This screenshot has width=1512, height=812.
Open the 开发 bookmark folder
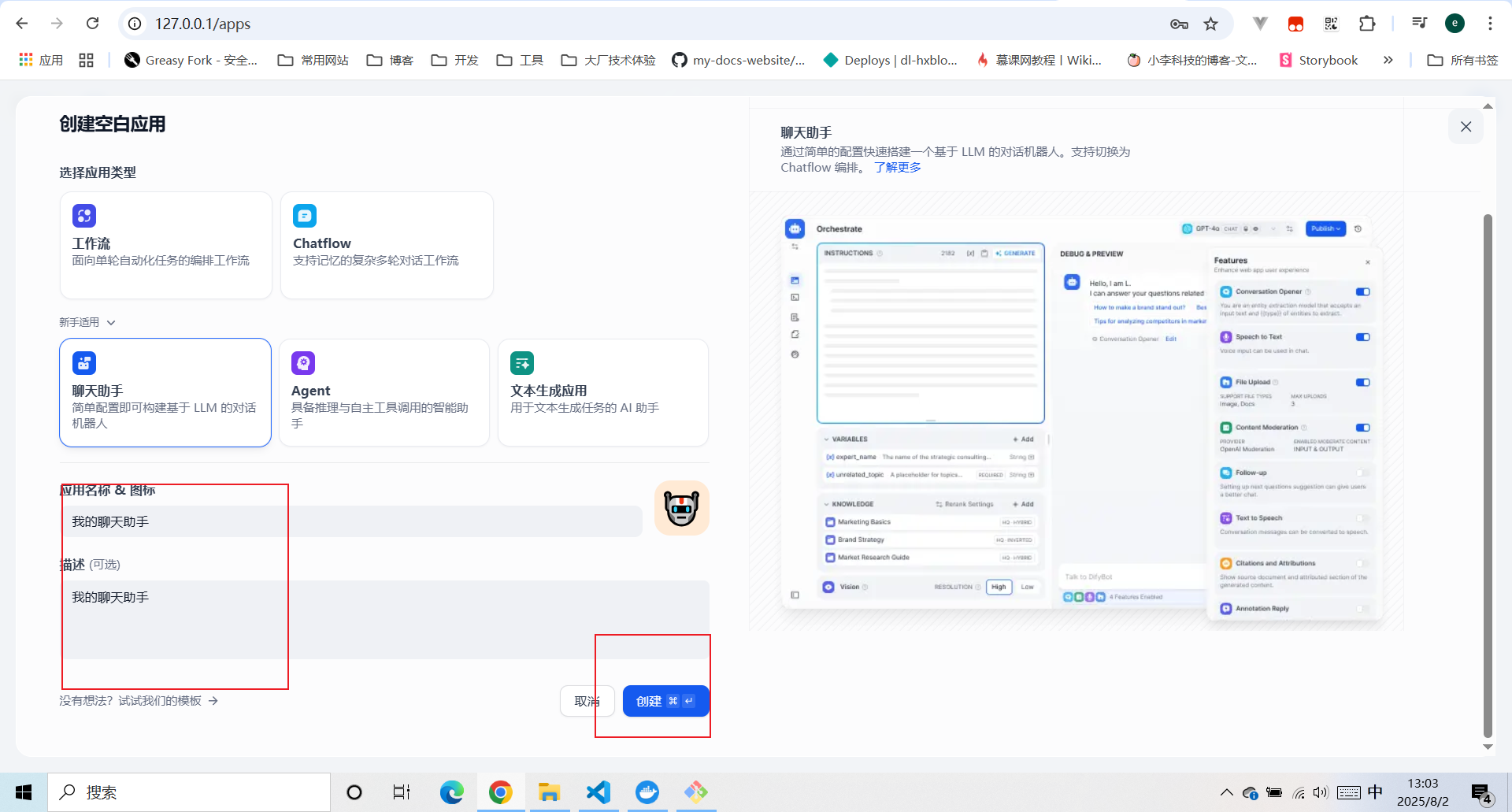point(455,60)
